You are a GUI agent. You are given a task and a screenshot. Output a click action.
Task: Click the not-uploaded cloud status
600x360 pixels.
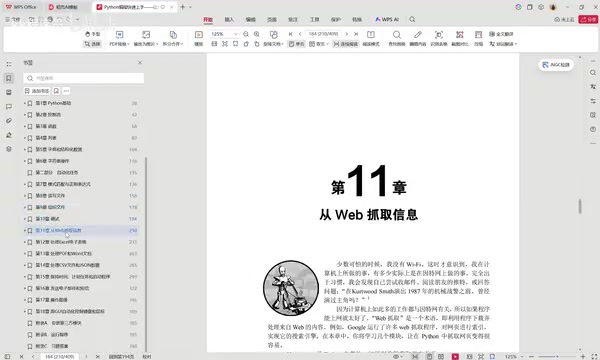click(564, 20)
